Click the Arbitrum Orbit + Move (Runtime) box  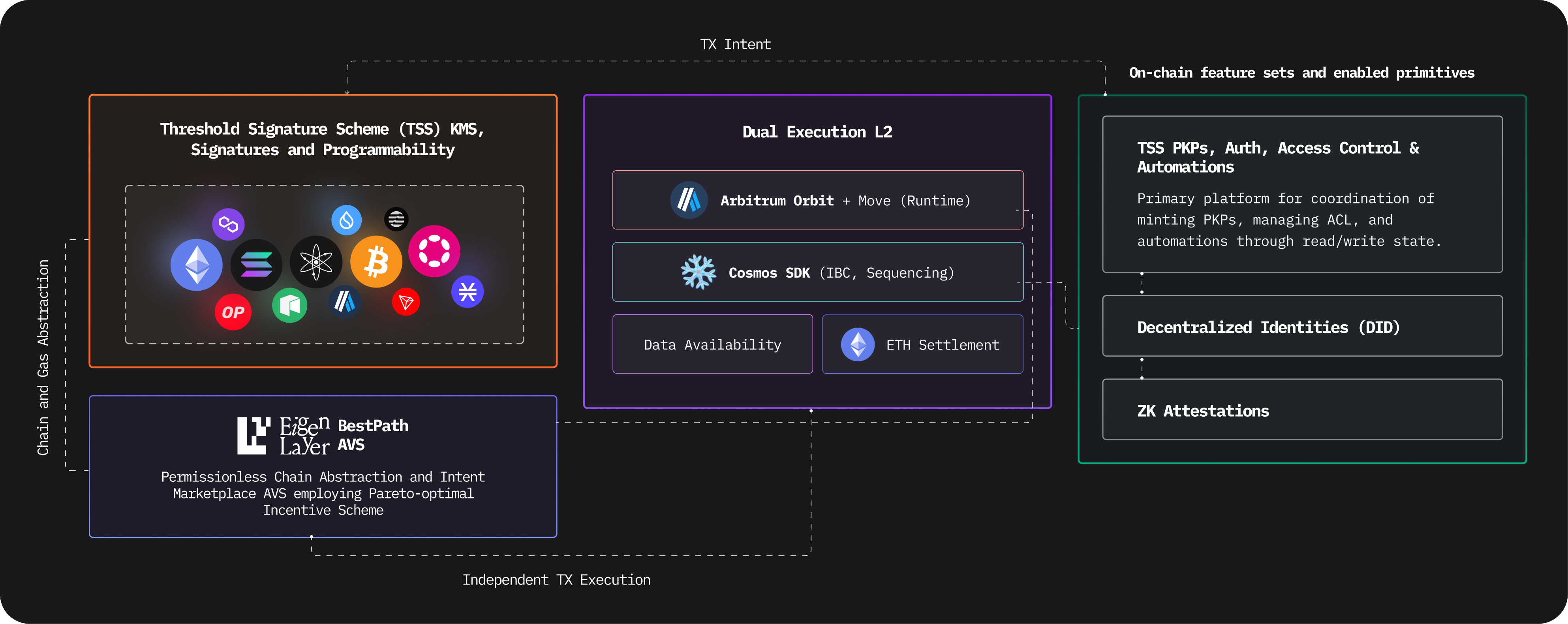[x=817, y=200]
